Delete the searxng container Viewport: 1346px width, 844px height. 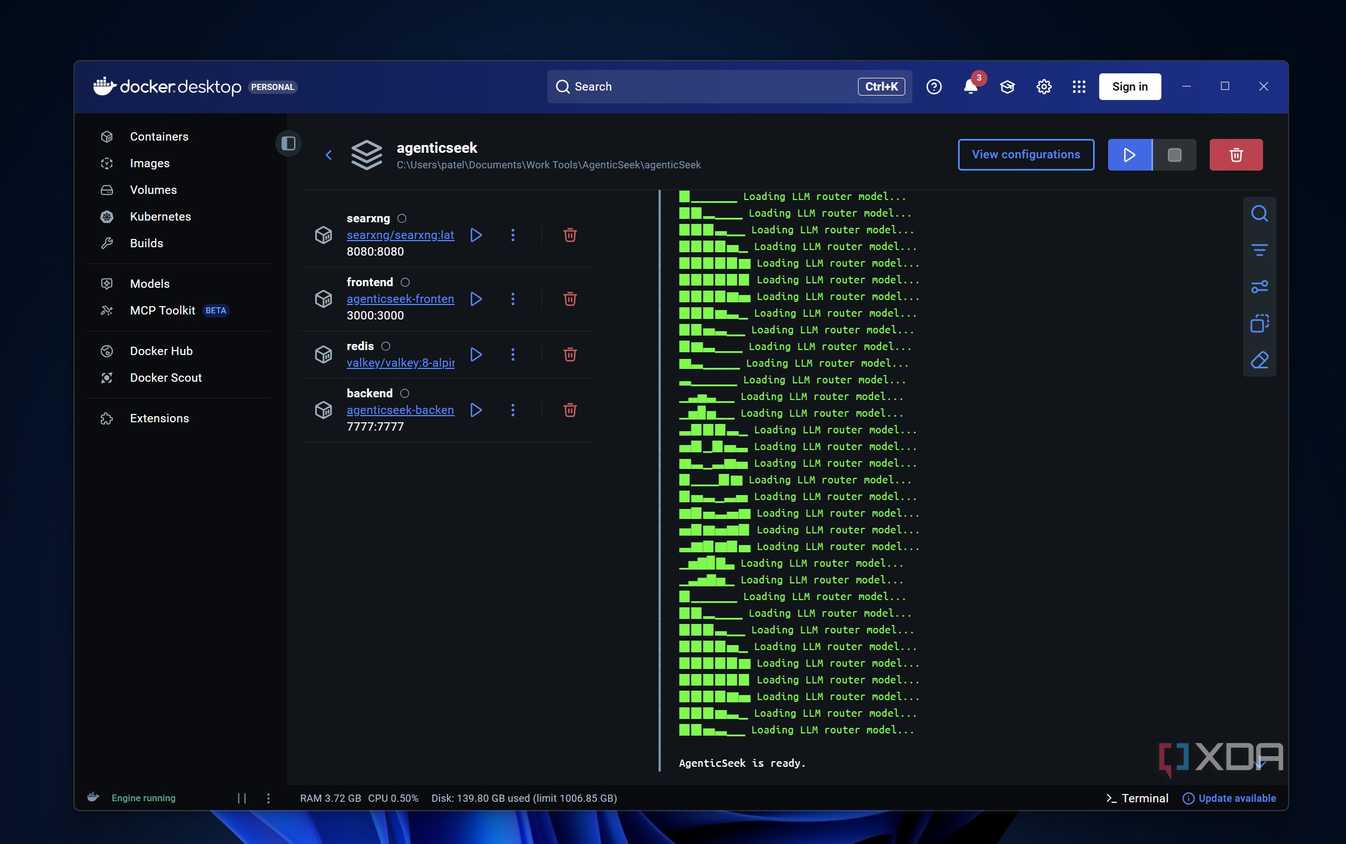[x=570, y=235]
